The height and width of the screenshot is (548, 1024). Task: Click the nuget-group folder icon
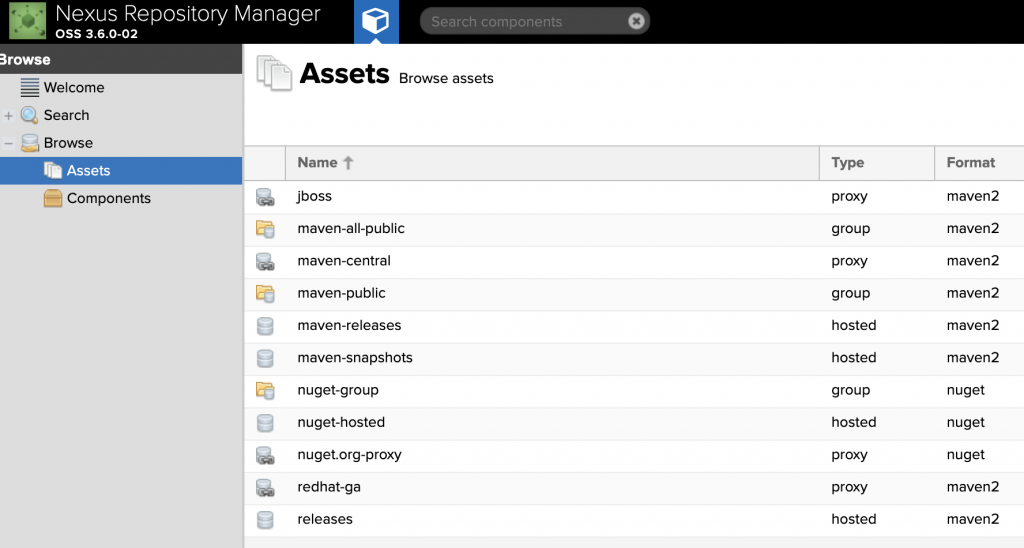[265, 390]
